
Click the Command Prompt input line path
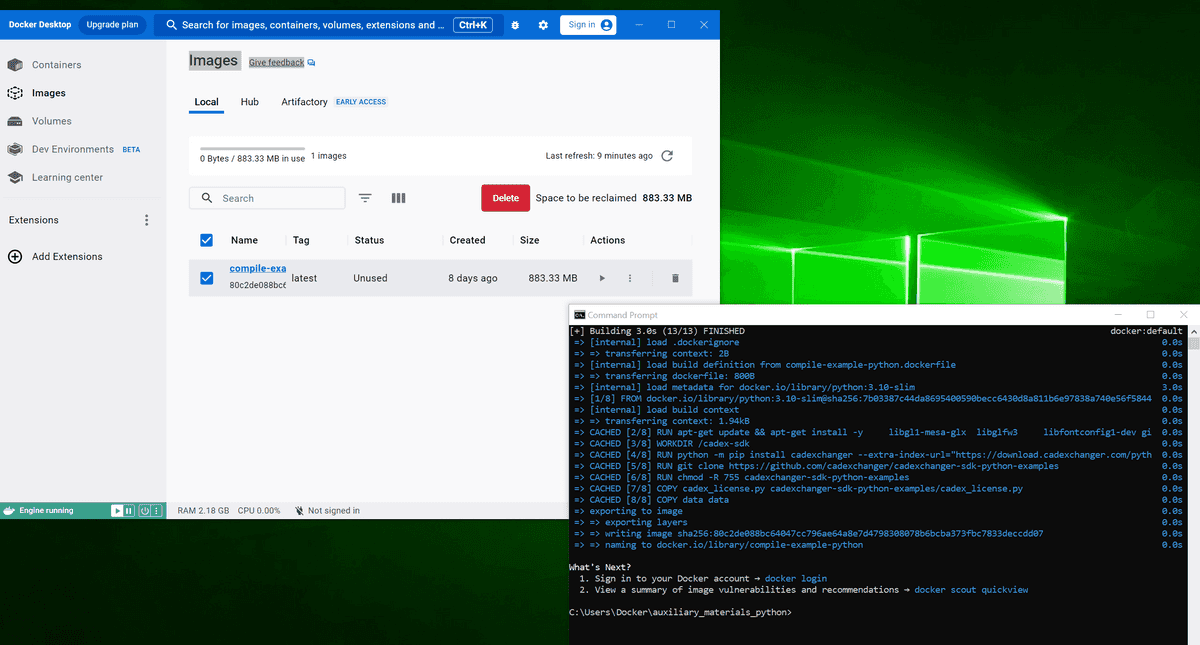coord(681,612)
